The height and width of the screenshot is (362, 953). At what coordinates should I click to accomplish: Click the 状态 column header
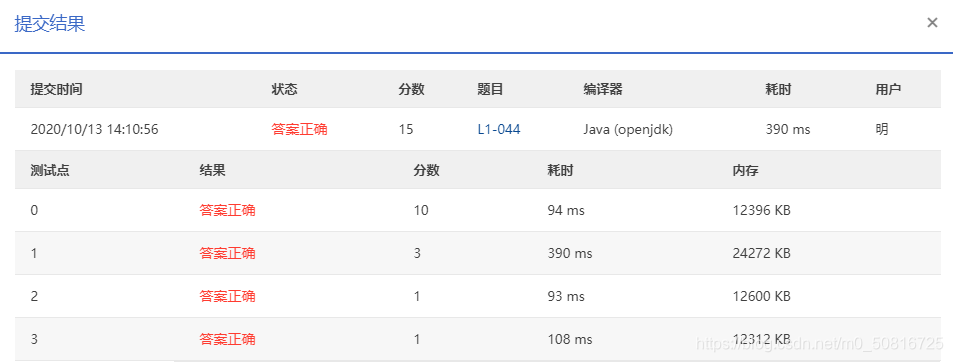point(284,89)
